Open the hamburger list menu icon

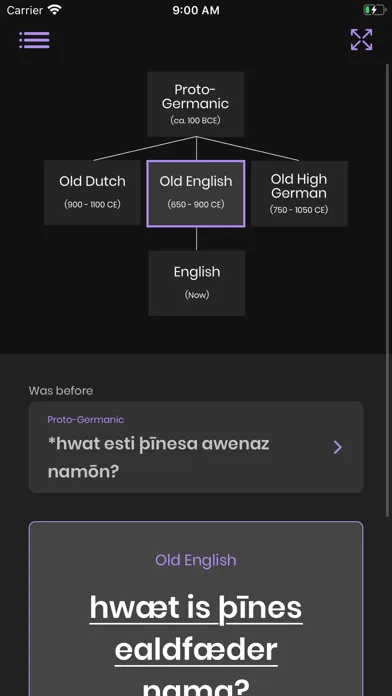coord(34,40)
